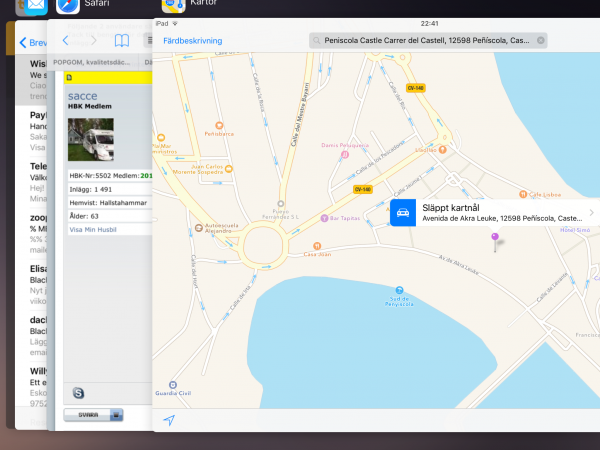Screen dimensions: 600x450
Task: Tap the Peniscola Castle search field
Action: (425, 41)
